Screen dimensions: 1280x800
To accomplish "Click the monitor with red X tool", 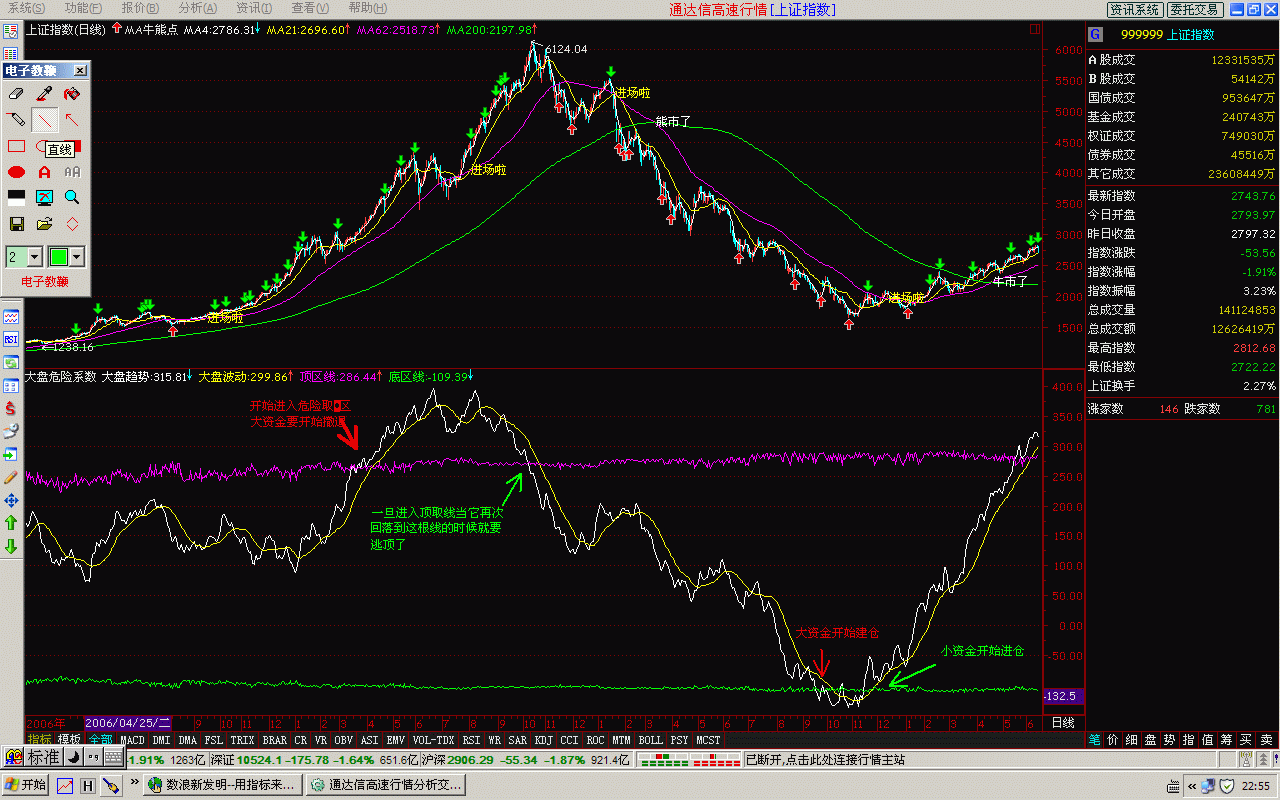I will [44, 198].
